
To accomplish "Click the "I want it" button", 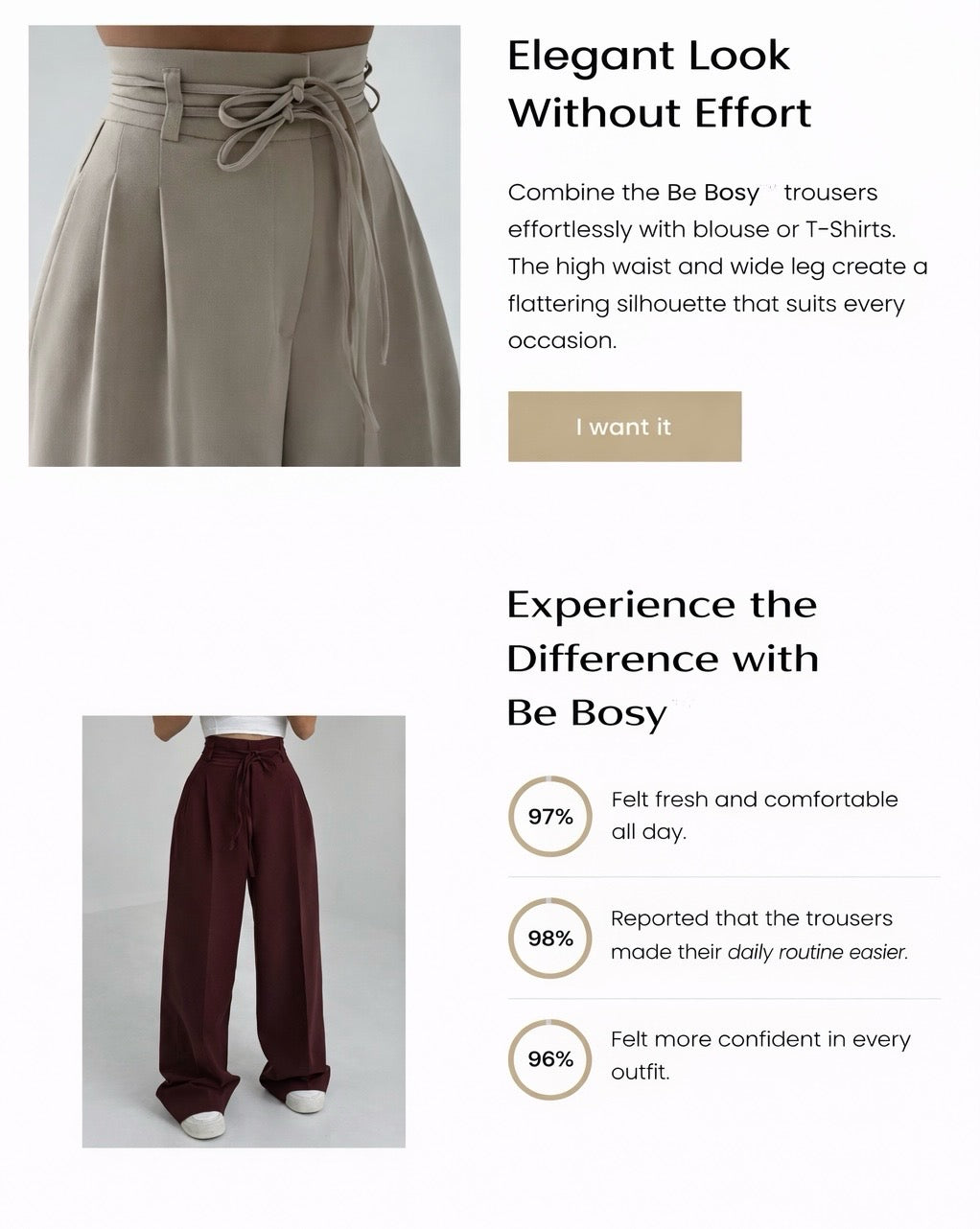I will [x=624, y=427].
